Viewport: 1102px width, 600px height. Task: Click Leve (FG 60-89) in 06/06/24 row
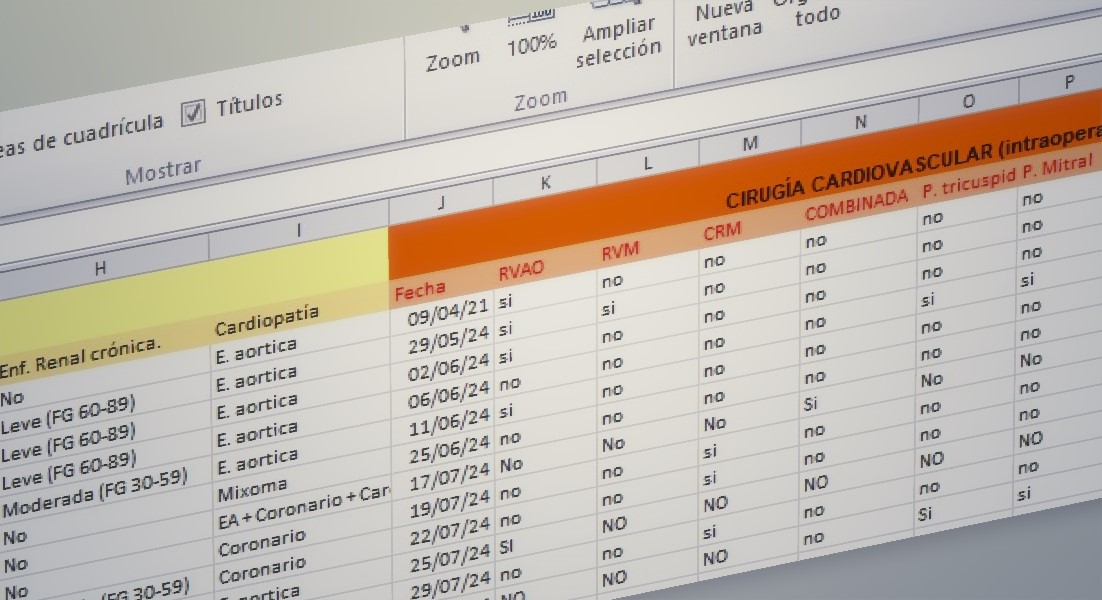[x=67, y=471]
